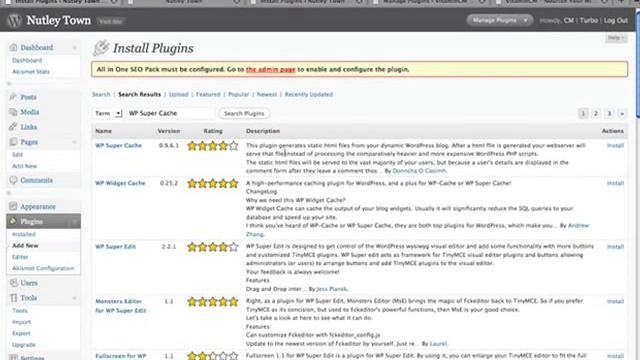Open Akismet Configuration submenu item
The height and width of the screenshot is (360, 640).
(x=43, y=269)
